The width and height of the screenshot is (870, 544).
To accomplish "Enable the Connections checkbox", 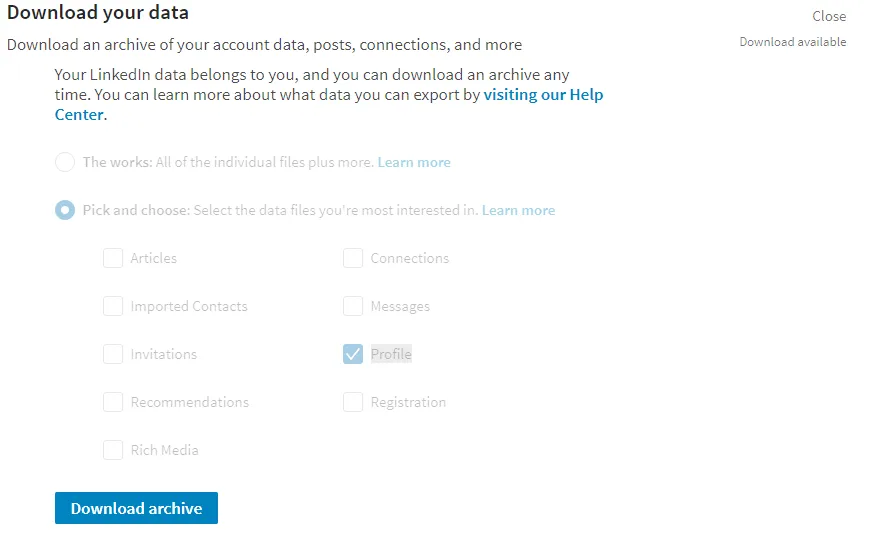I will (353, 258).
